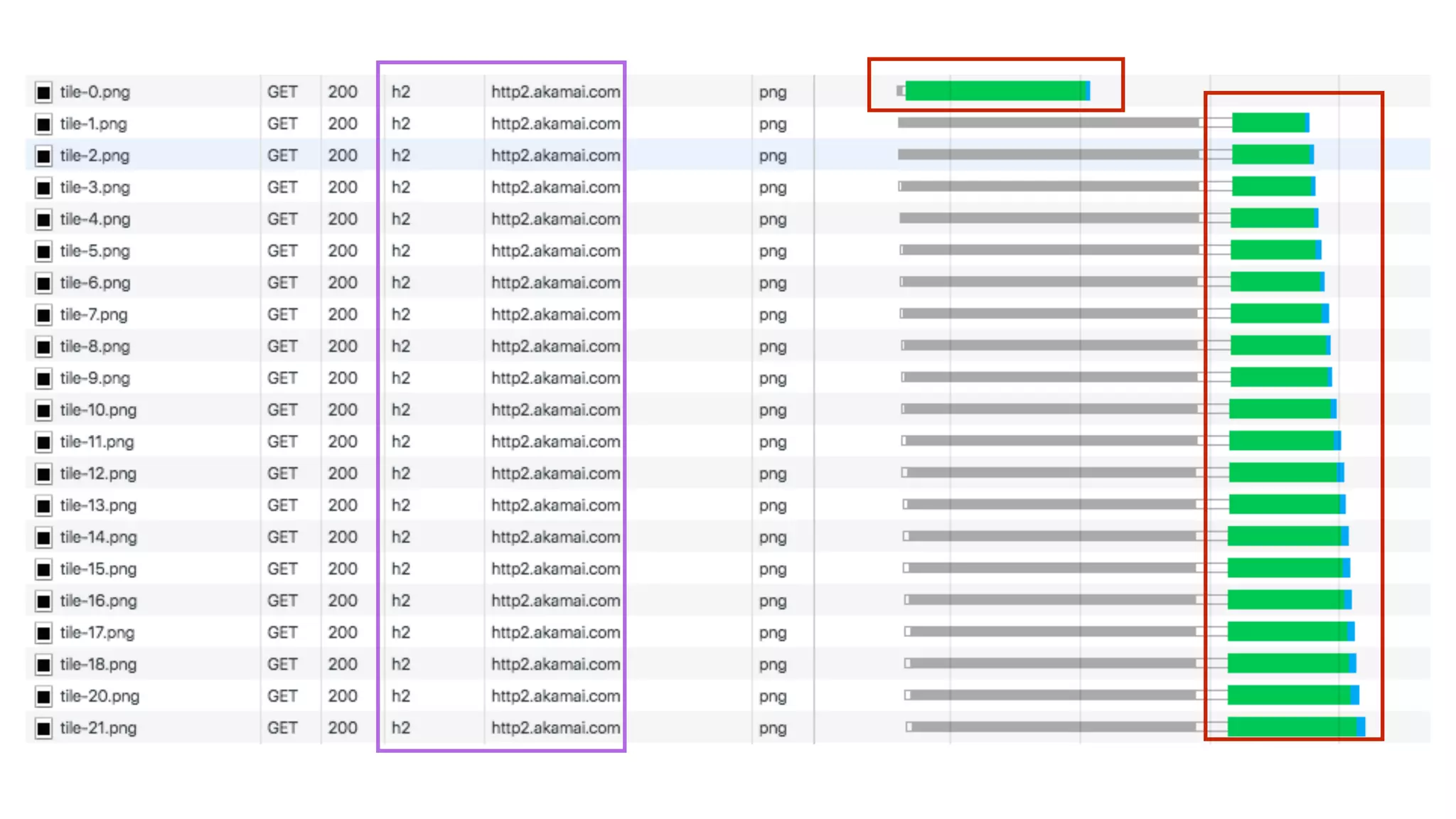Click the file icon beside tile-18.png

(43, 665)
